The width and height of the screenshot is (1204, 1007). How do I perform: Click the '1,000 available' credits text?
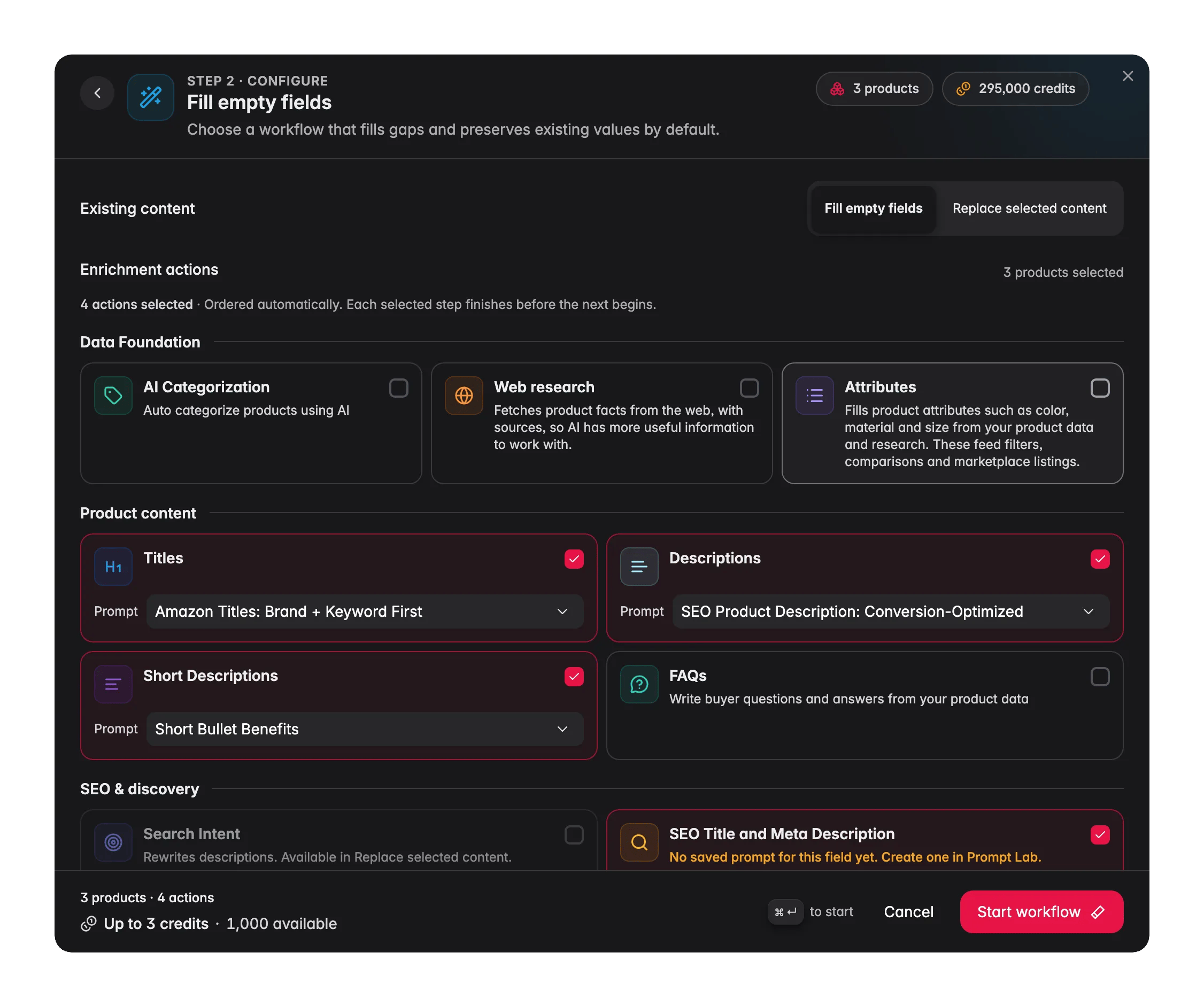click(x=282, y=924)
